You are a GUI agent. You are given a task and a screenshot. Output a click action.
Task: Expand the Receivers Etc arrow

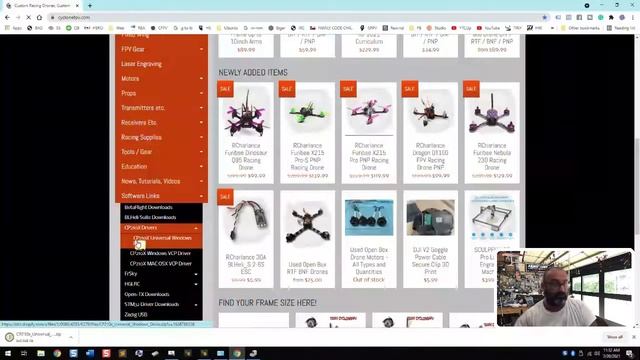click(x=201, y=122)
